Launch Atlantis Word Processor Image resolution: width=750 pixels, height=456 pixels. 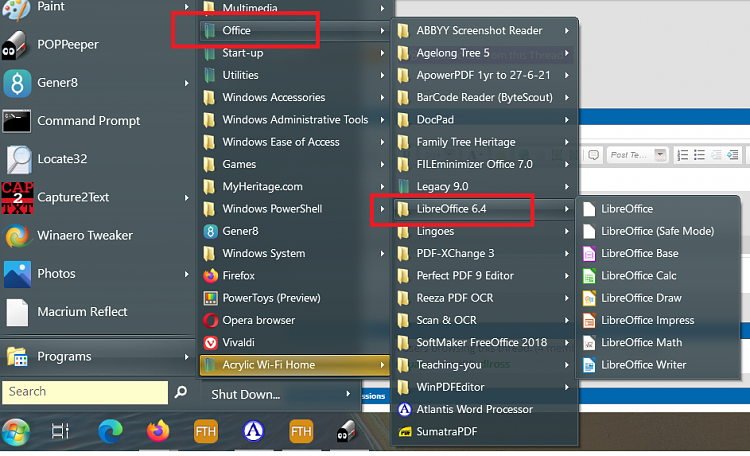tap(484, 410)
